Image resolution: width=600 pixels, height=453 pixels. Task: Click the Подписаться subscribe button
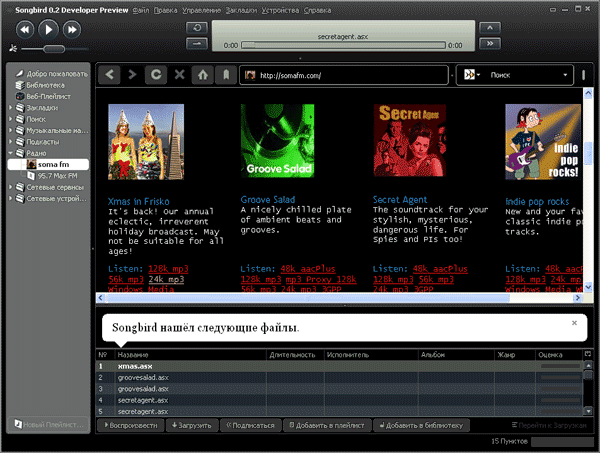(x=251, y=425)
